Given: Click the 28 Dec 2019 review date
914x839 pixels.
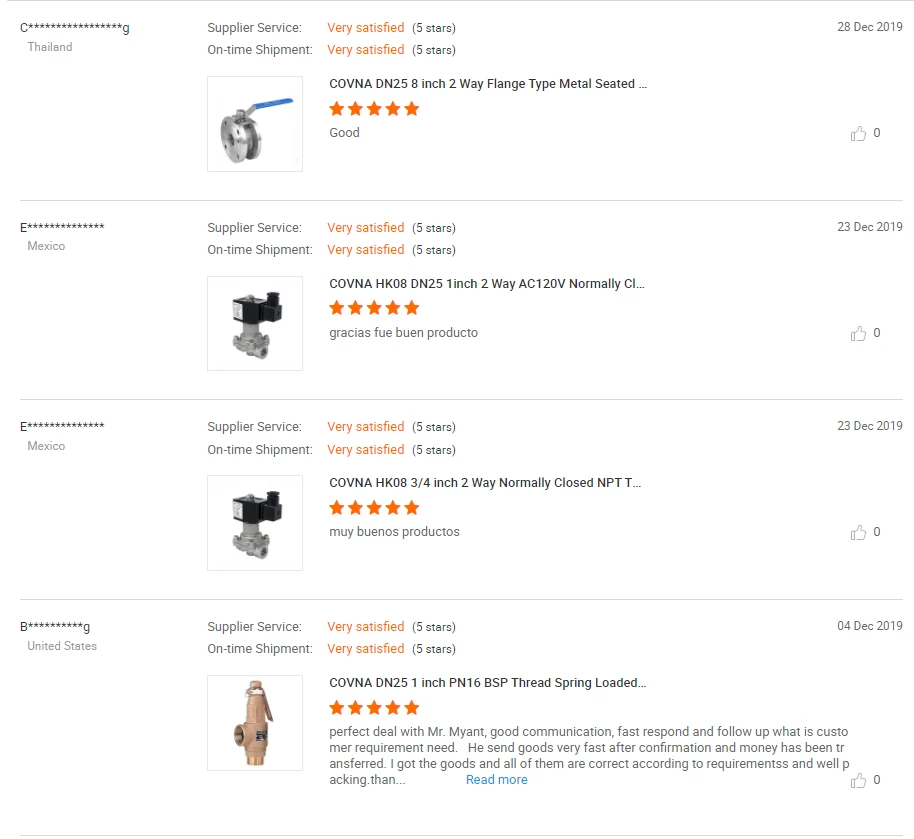Looking at the screenshot, I should coord(869,27).
